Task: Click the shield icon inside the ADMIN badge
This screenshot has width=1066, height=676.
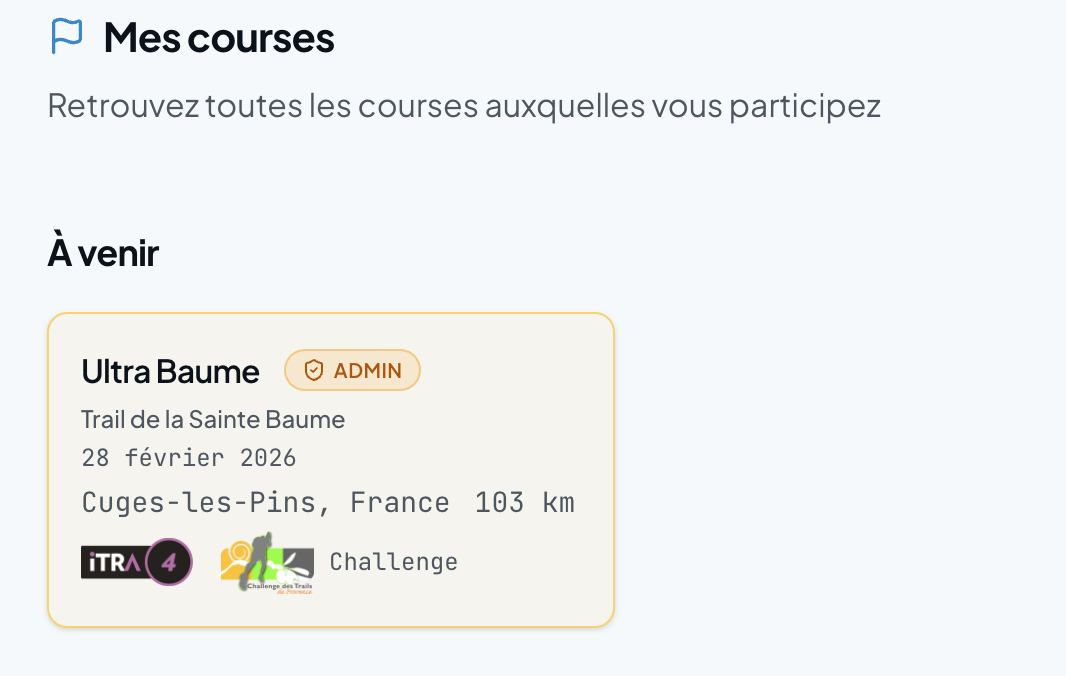Action: [313, 369]
